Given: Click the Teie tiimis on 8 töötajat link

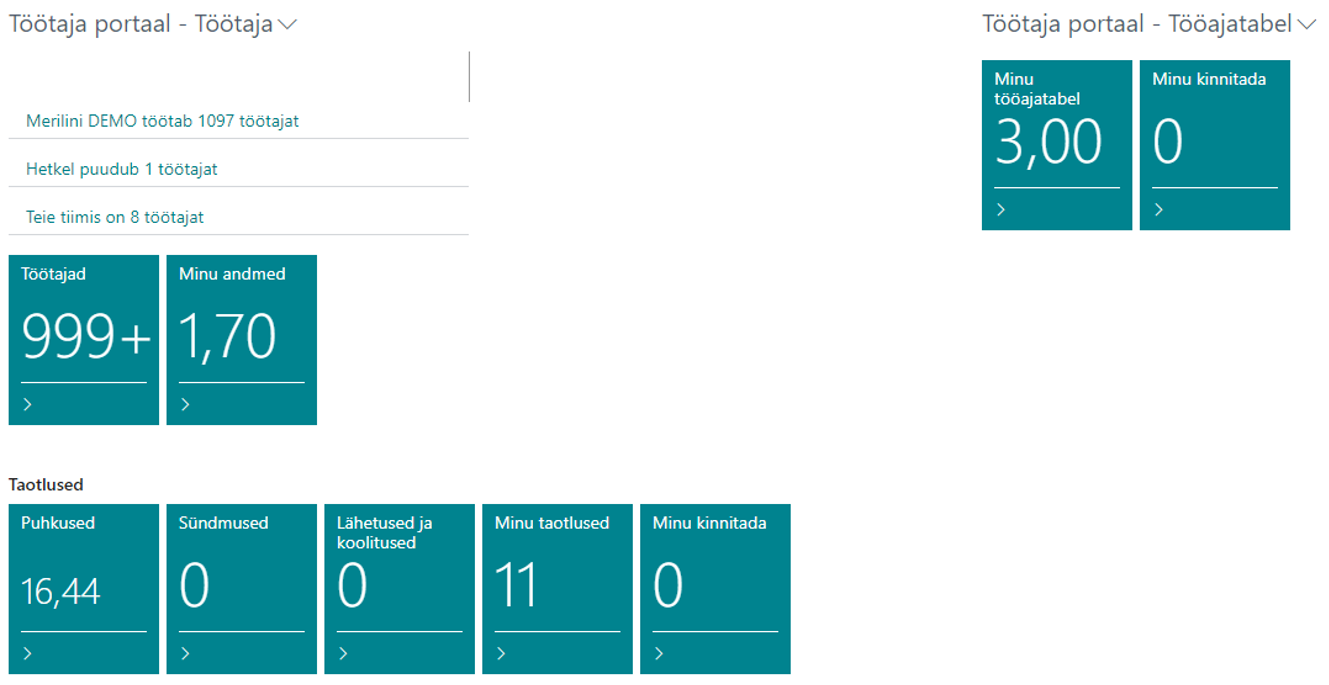Looking at the screenshot, I should [115, 217].
